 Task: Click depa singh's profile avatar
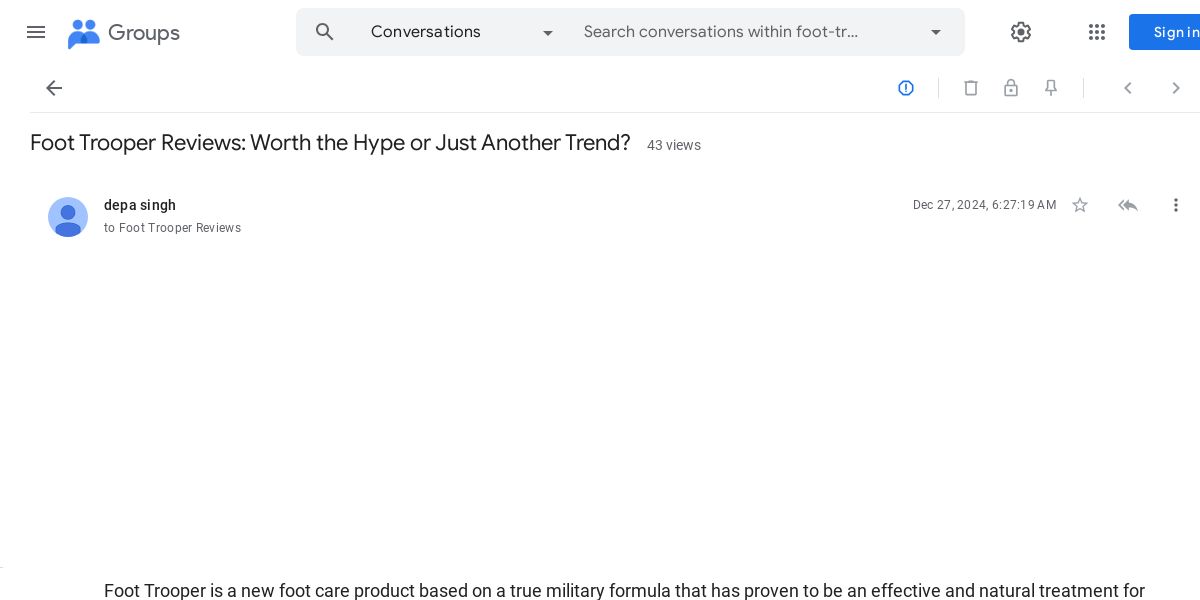click(68, 217)
